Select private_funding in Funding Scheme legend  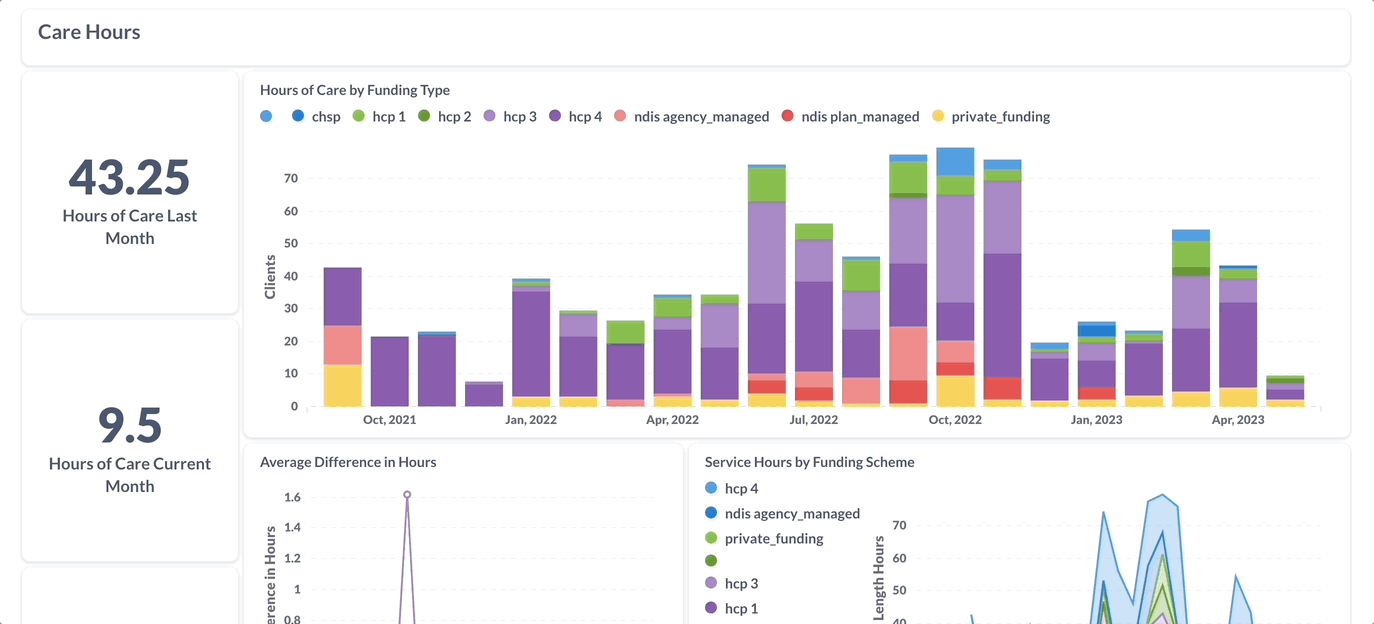[x=773, y=538]
